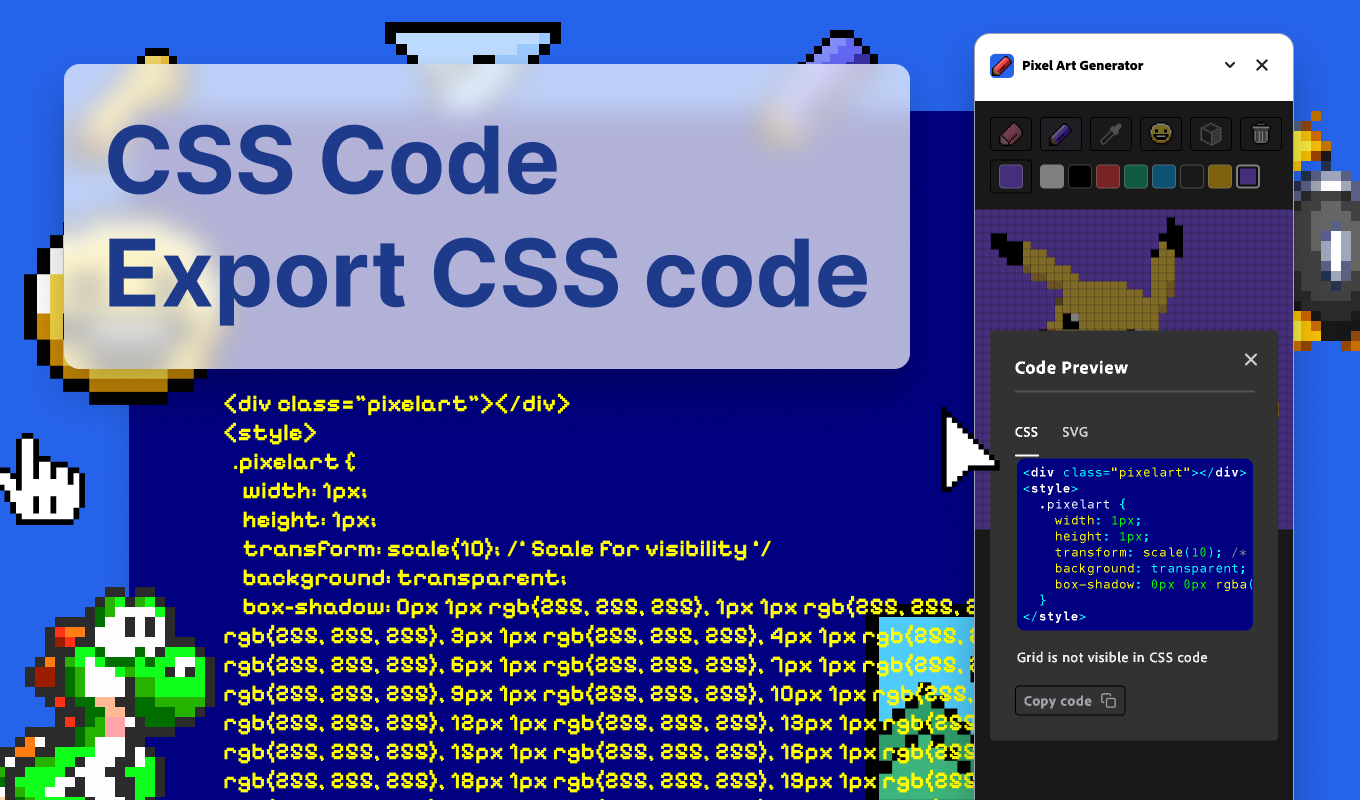Pick the Eyedropper tool
Screen dimensions: 1360x800
(x=1111, y=133)
